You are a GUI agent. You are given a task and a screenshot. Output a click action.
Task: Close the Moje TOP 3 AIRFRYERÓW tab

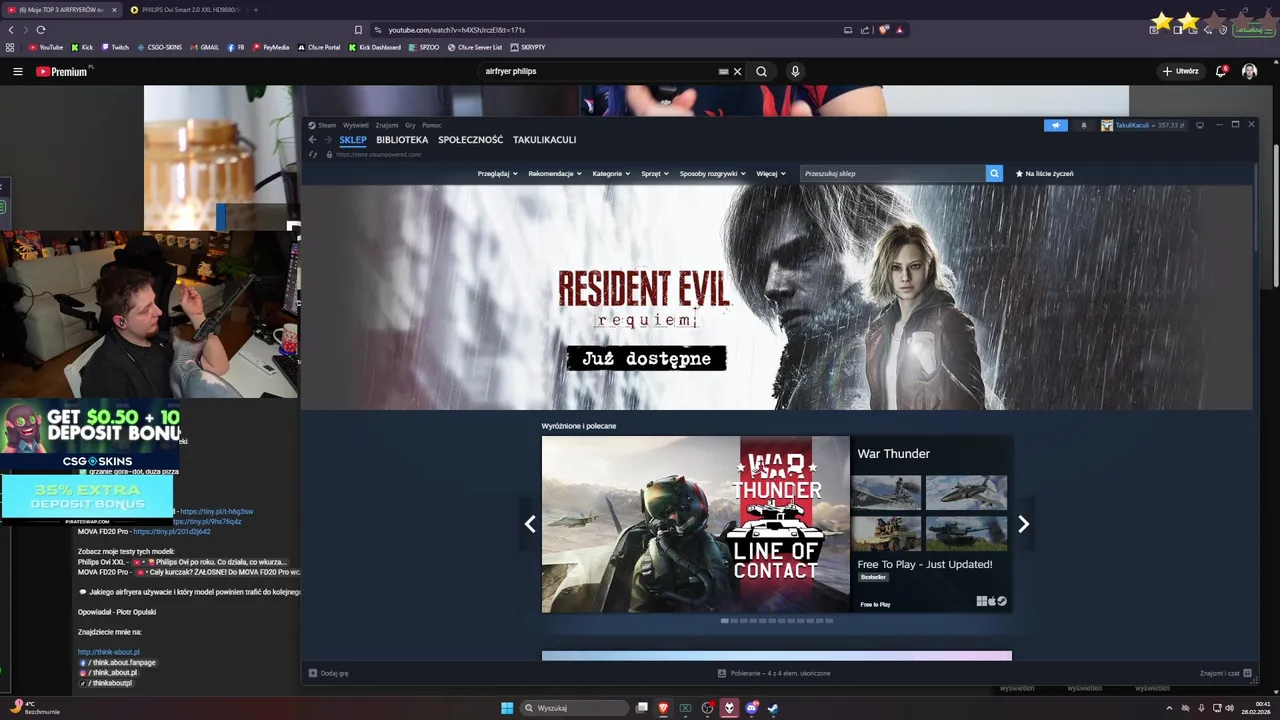pos(113,10)
